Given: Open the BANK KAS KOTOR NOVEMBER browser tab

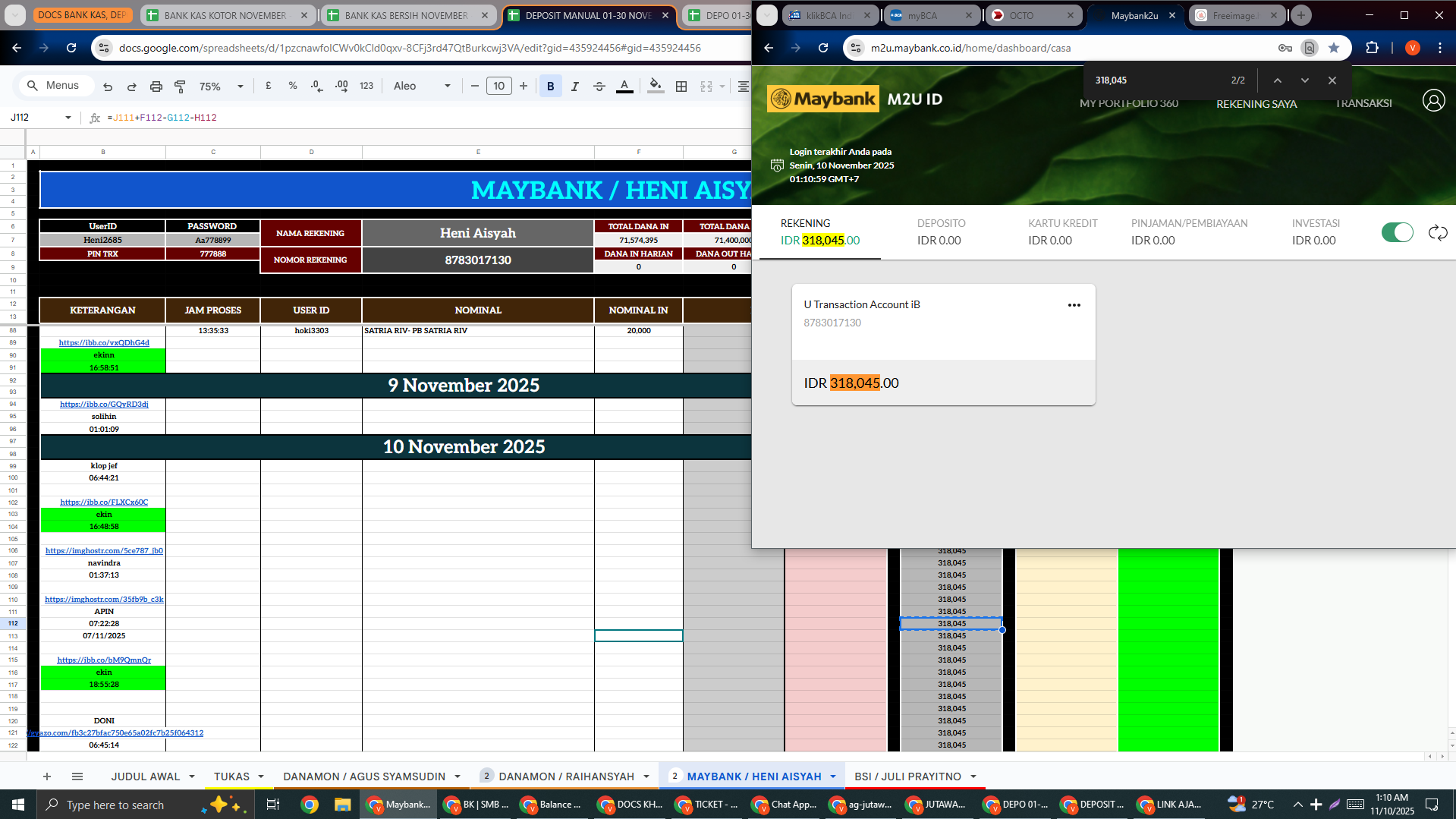Looking at the screenshot, I should pos(226,15).
